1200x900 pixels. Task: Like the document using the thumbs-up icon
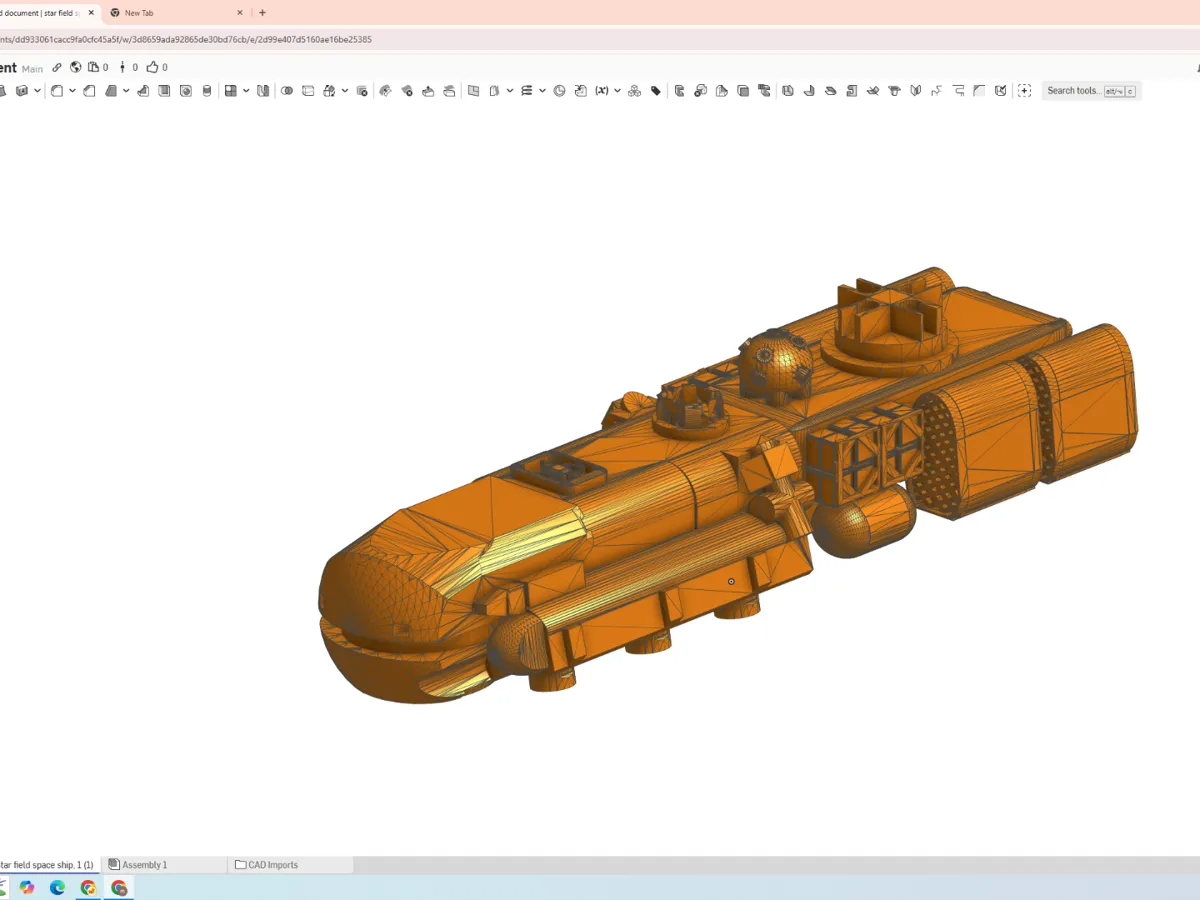click(x=153, y=67)
